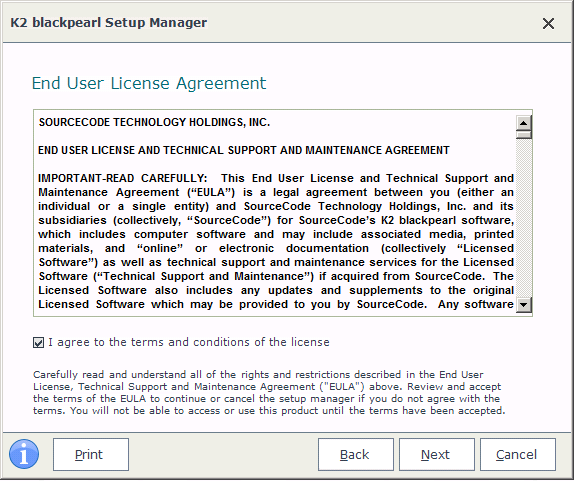Click the scroll down arrow in EULA box
Screen dimensions: 574x481
[x=523, y=305]
